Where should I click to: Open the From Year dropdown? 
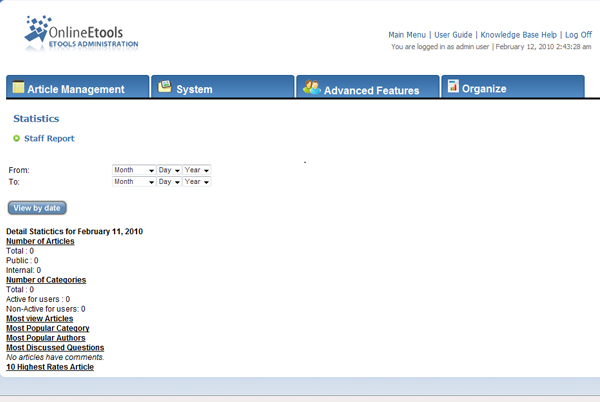[196, 170]
